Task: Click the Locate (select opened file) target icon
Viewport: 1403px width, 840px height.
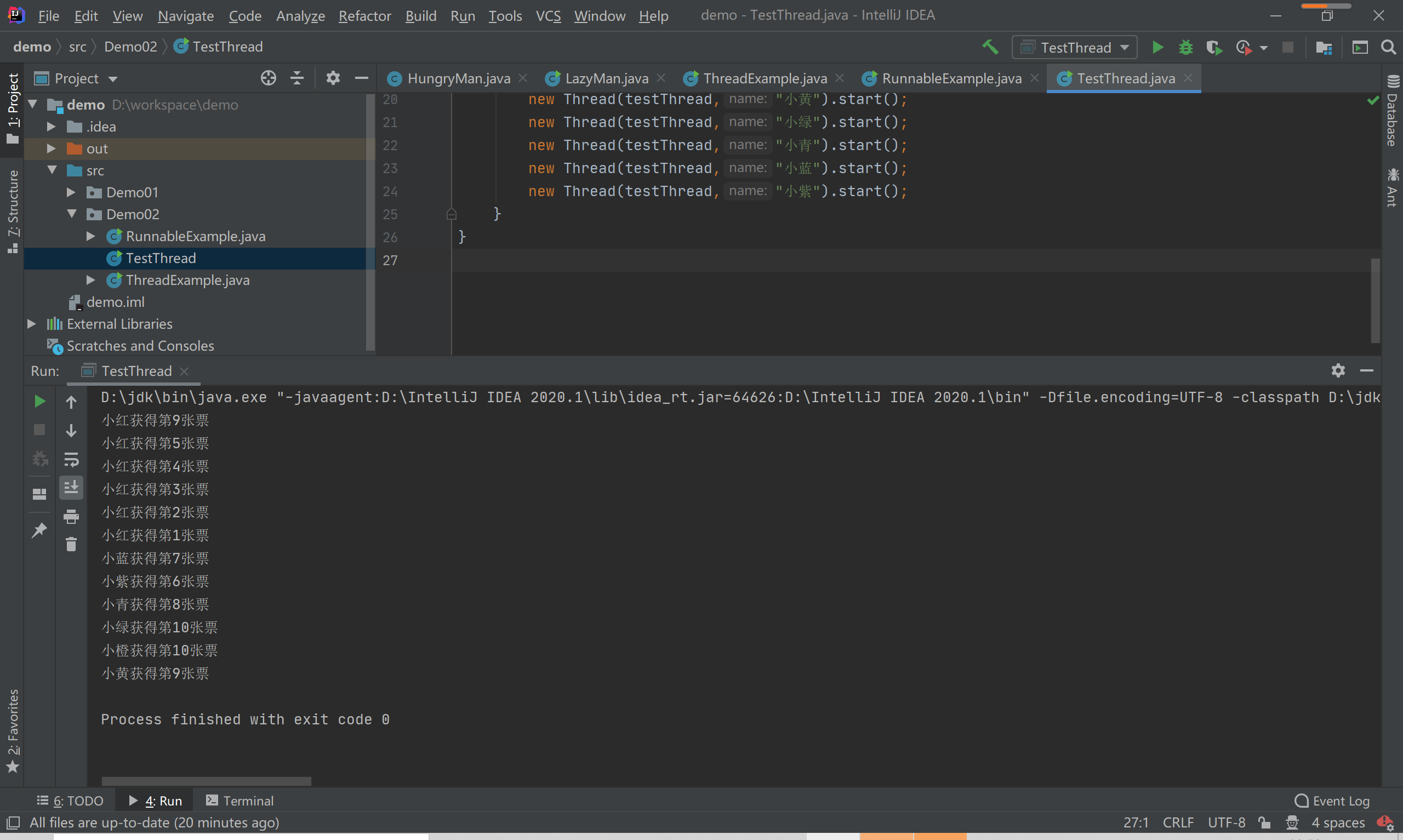Action: 268,78
